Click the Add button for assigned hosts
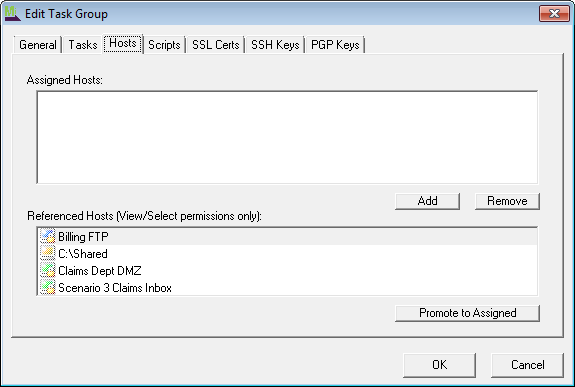Viewport: 575px width, 387px height. (427, 201)
